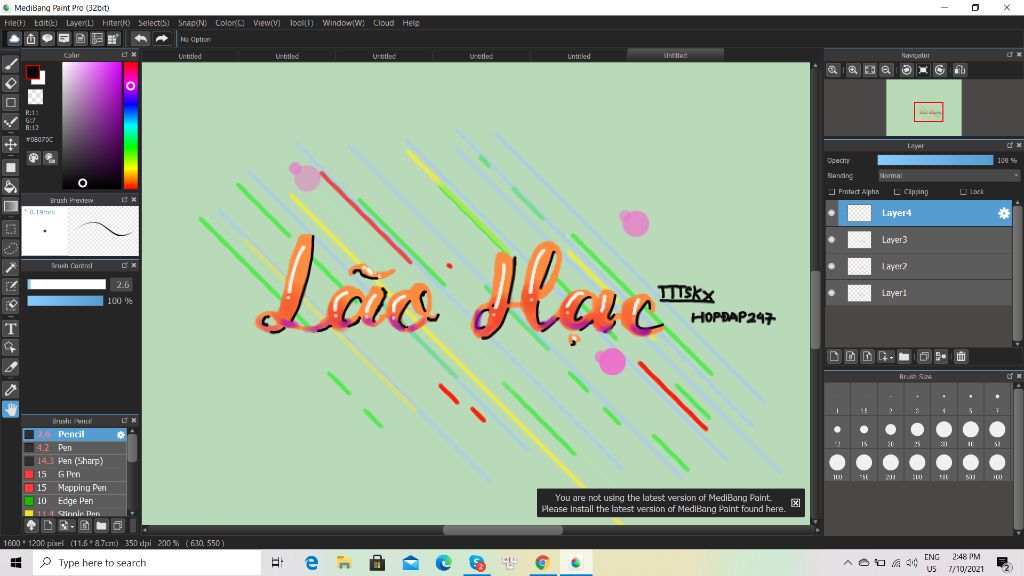Click the hue strip in Color panel
Image resolution: width=1024 pixels, height=576 pixels.
[131, 125]
